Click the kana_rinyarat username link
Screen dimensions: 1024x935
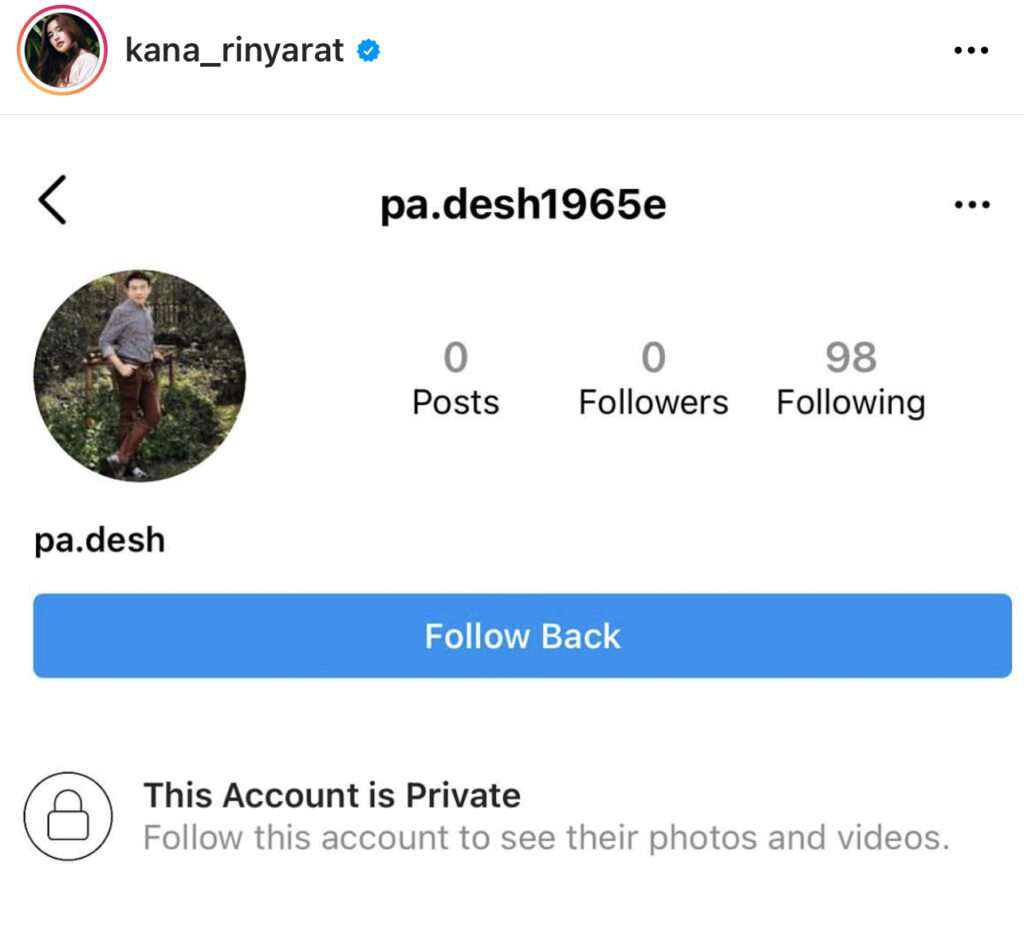coord(234,51)
